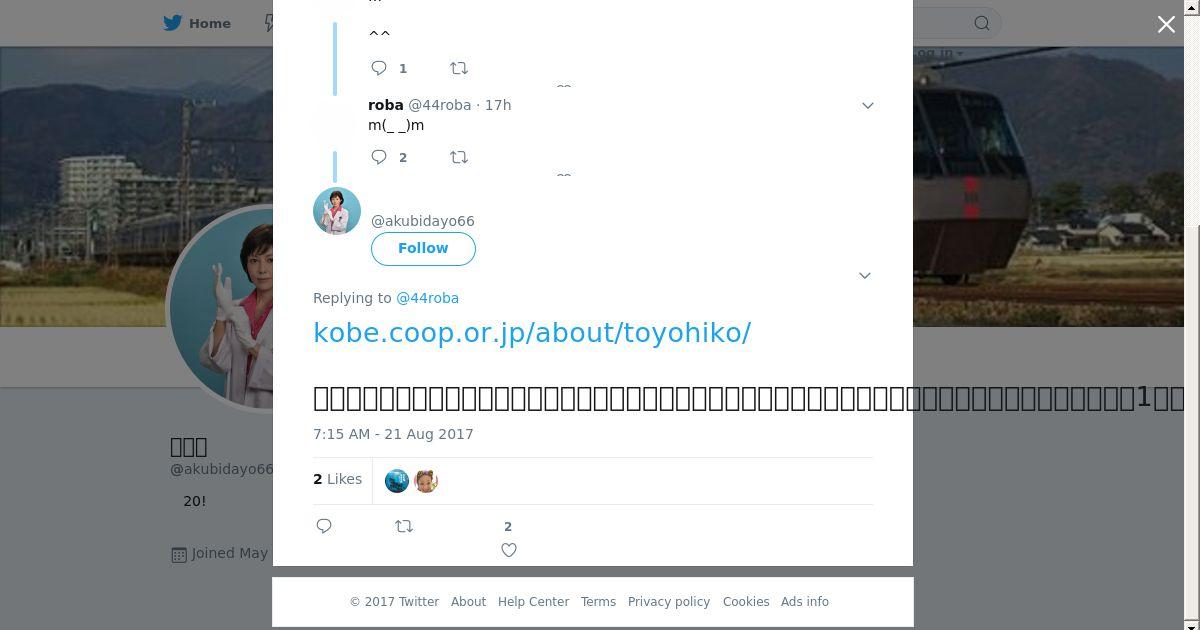Close the tweet overlay
The height and width of the screenshot is (630, 1200).
(1166, 24)
